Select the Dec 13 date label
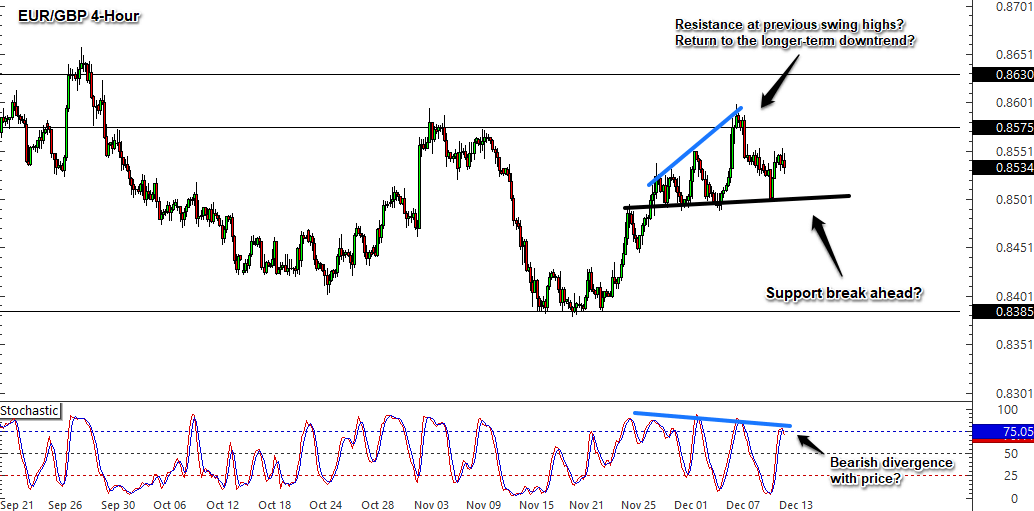The width and height of the screenshot is (1034, 511). coord(797,503)
